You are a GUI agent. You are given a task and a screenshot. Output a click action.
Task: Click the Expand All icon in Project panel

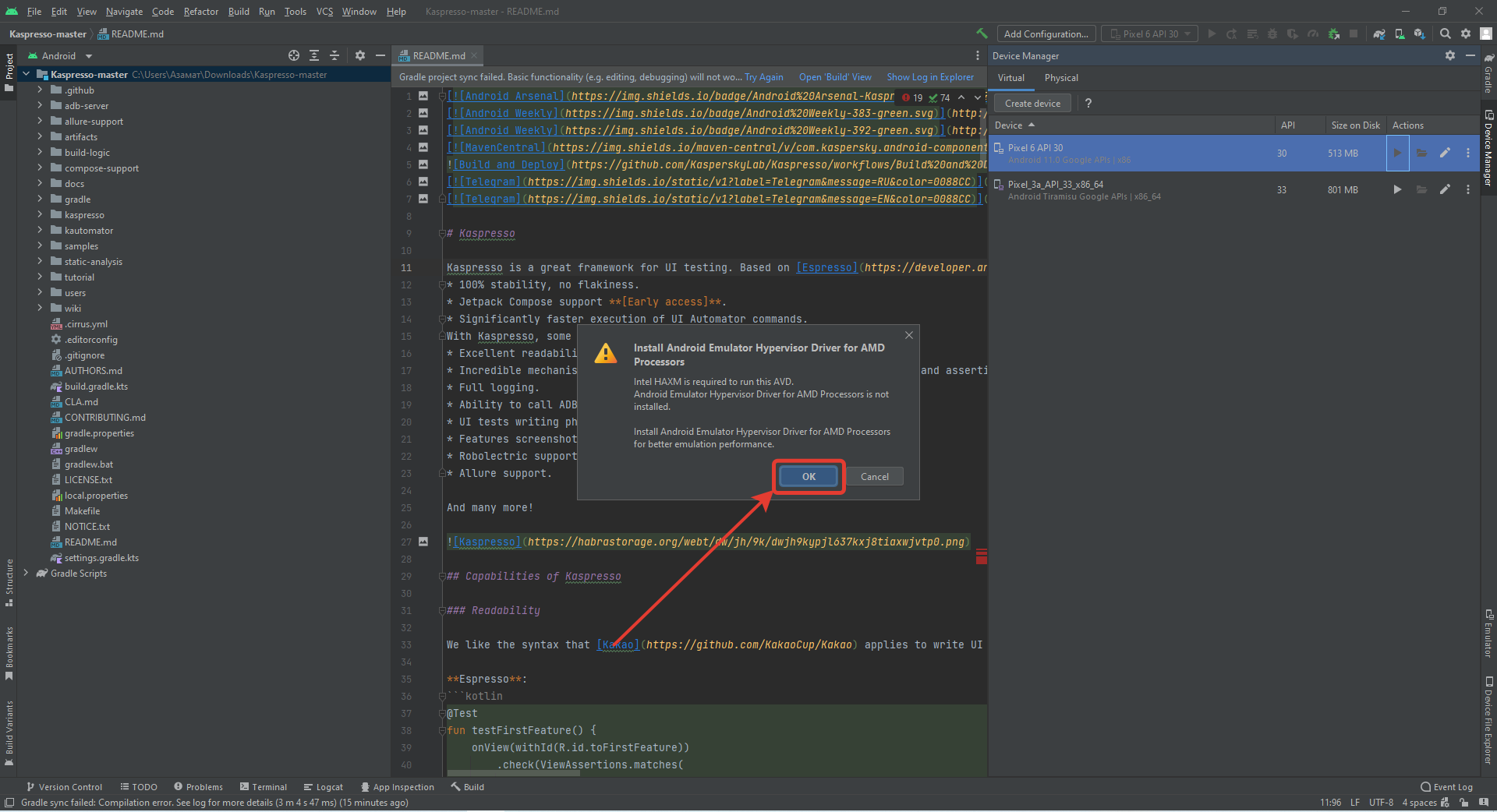[314, 55]
